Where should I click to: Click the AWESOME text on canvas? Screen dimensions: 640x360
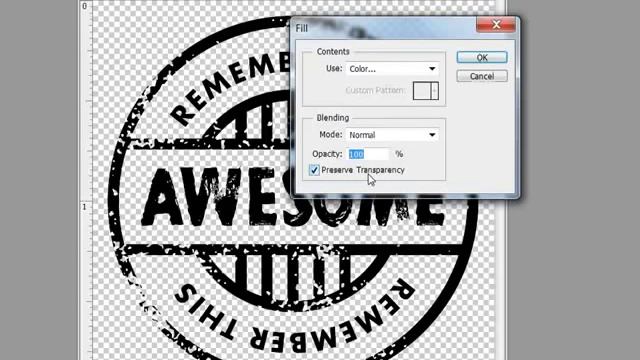(292, 197)
